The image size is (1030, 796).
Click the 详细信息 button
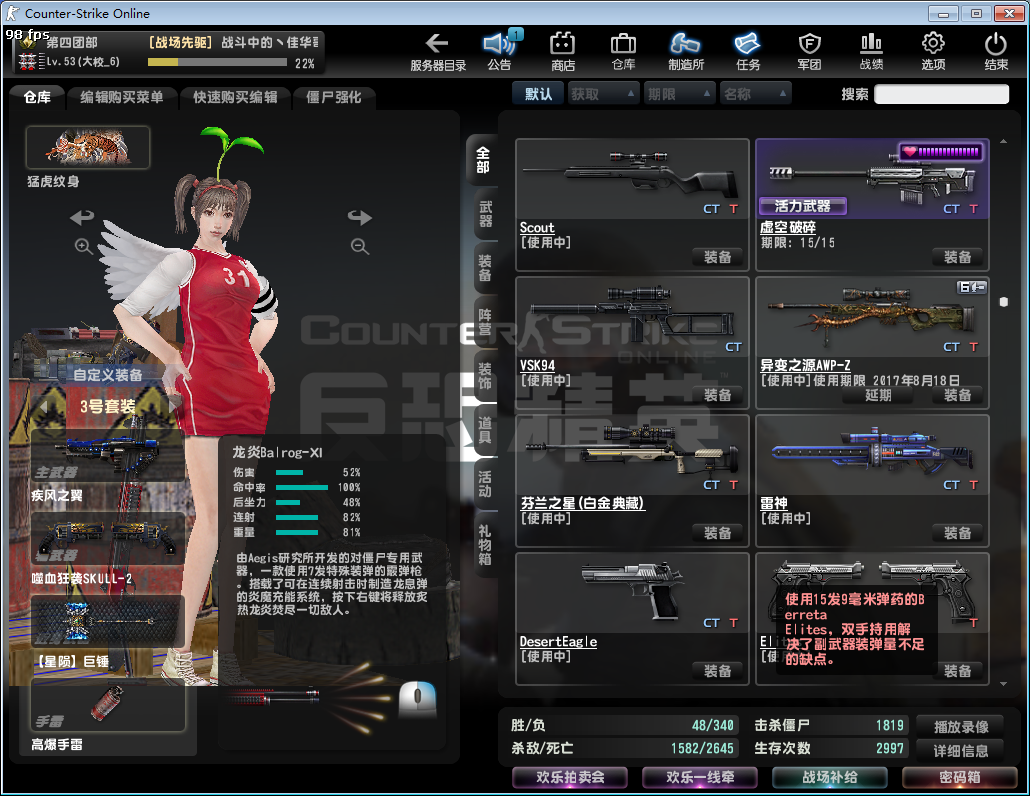tap(960, 751)
